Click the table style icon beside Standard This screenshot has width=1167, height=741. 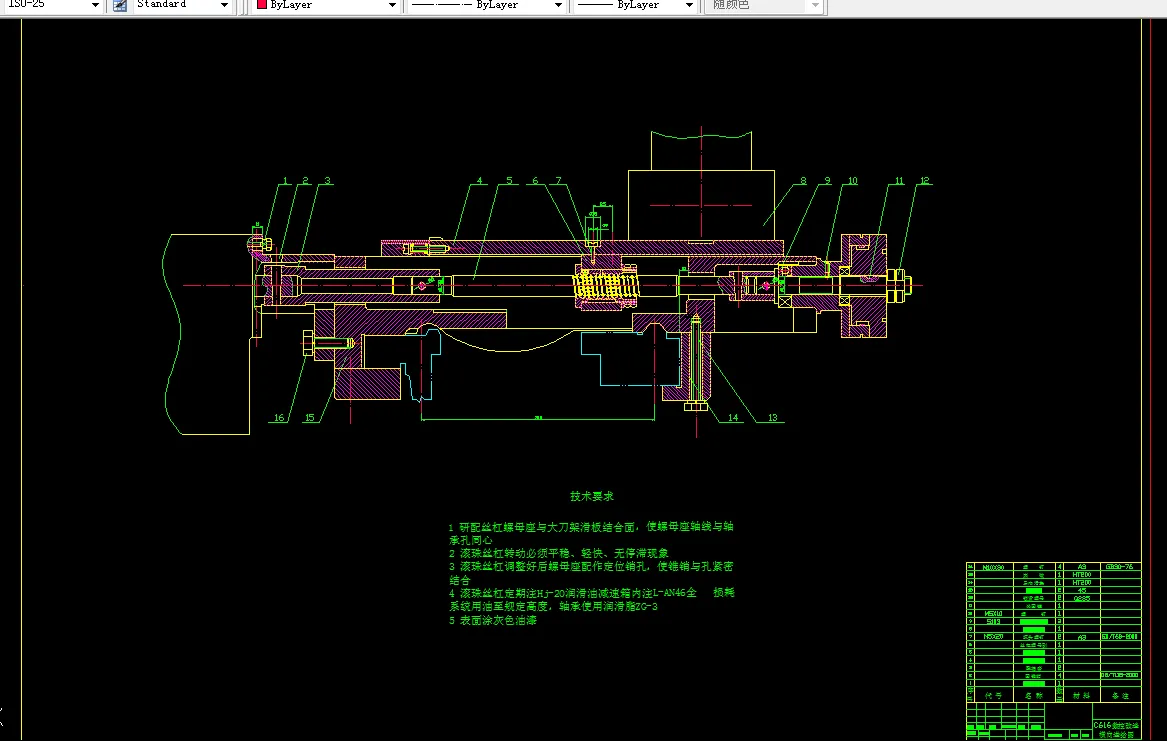pyautogui.click(x=120, y=5)
